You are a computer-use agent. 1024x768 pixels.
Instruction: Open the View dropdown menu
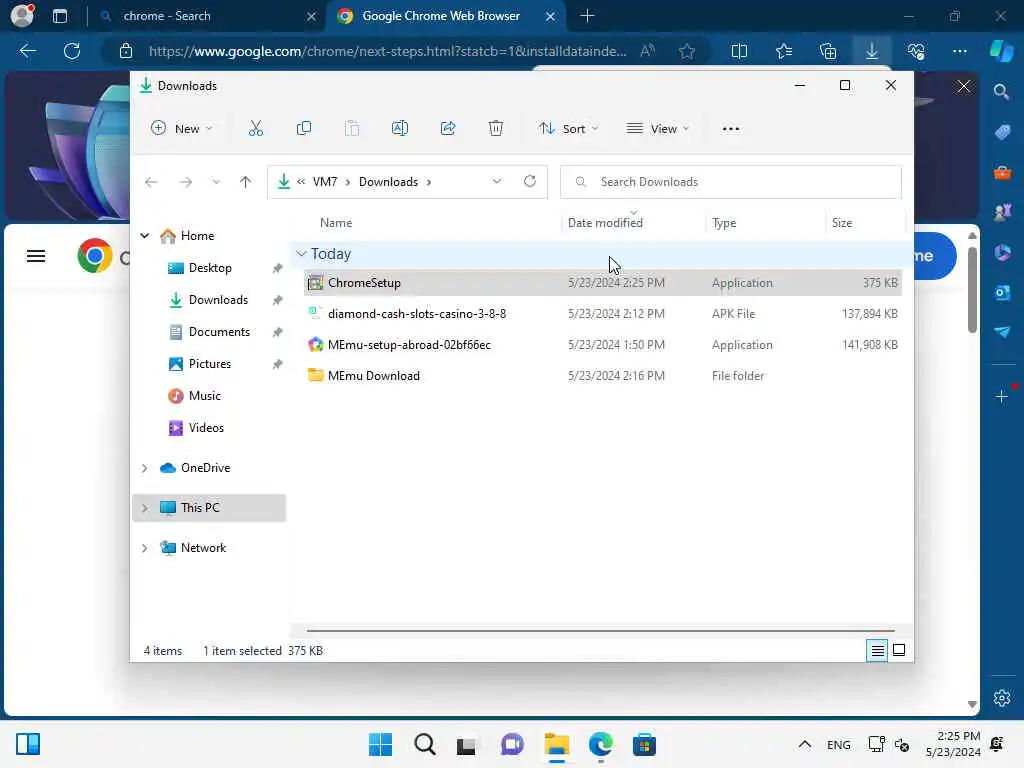click(658, 129)
